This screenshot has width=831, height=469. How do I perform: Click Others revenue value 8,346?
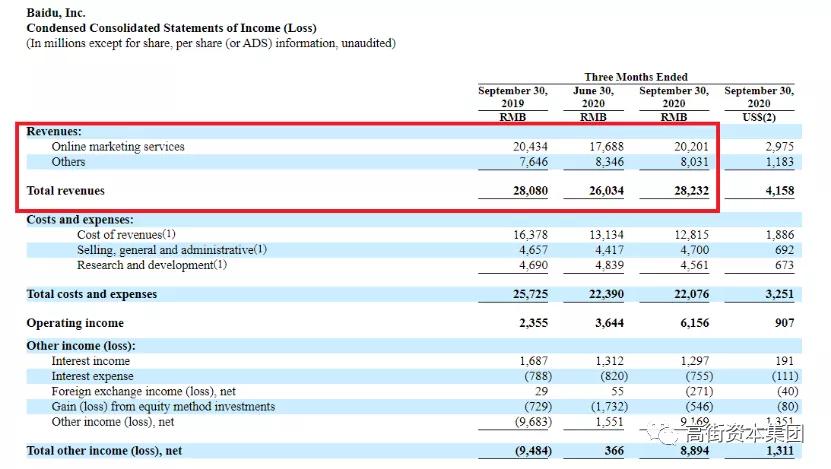[609, 162]
